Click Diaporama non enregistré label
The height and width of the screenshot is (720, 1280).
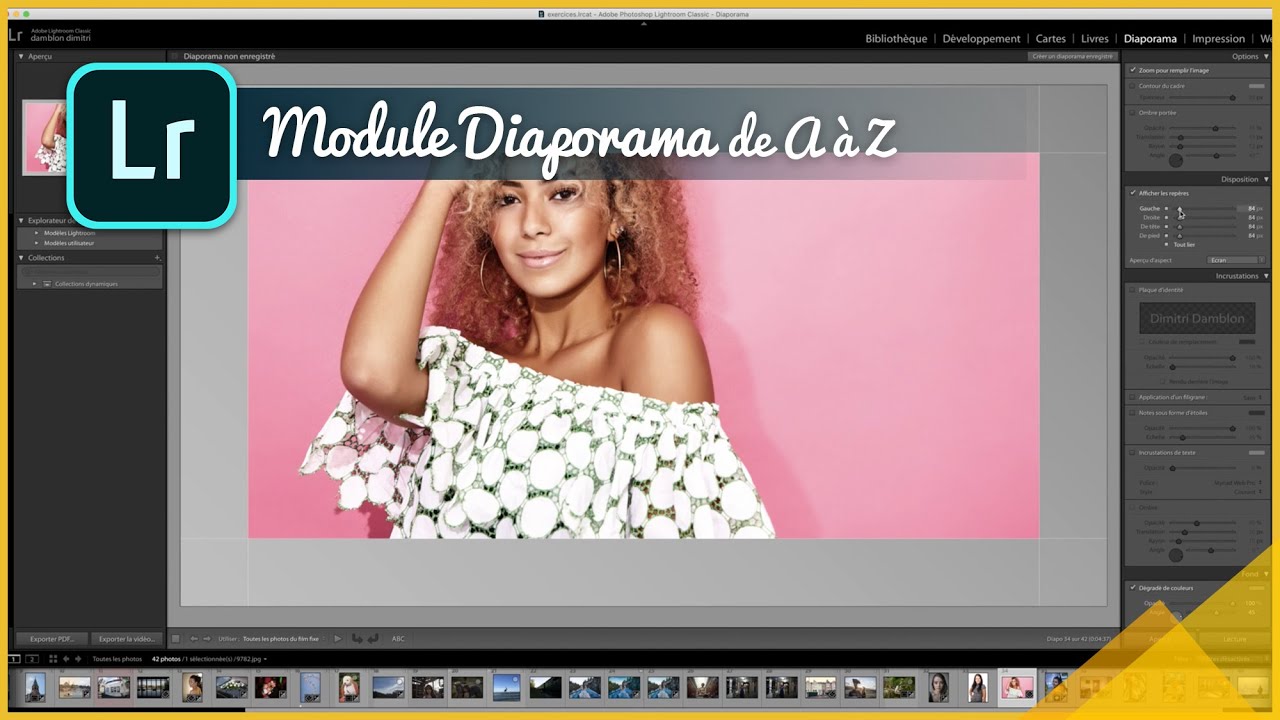point(229,57)
